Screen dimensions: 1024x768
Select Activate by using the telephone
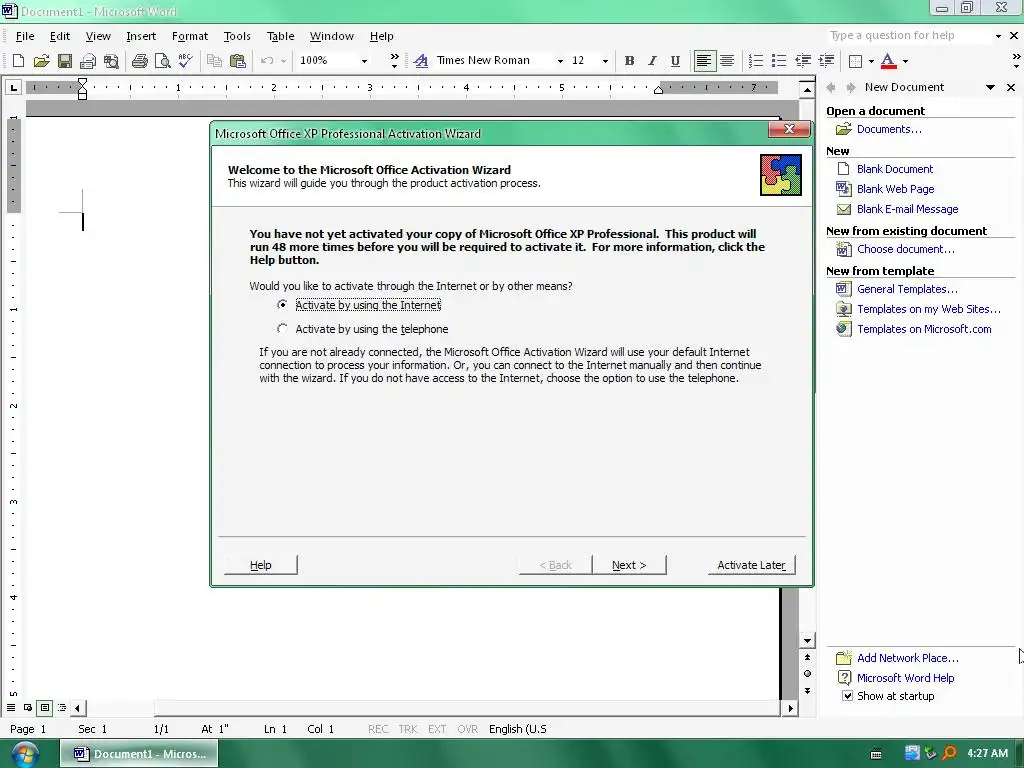[362, 329]
